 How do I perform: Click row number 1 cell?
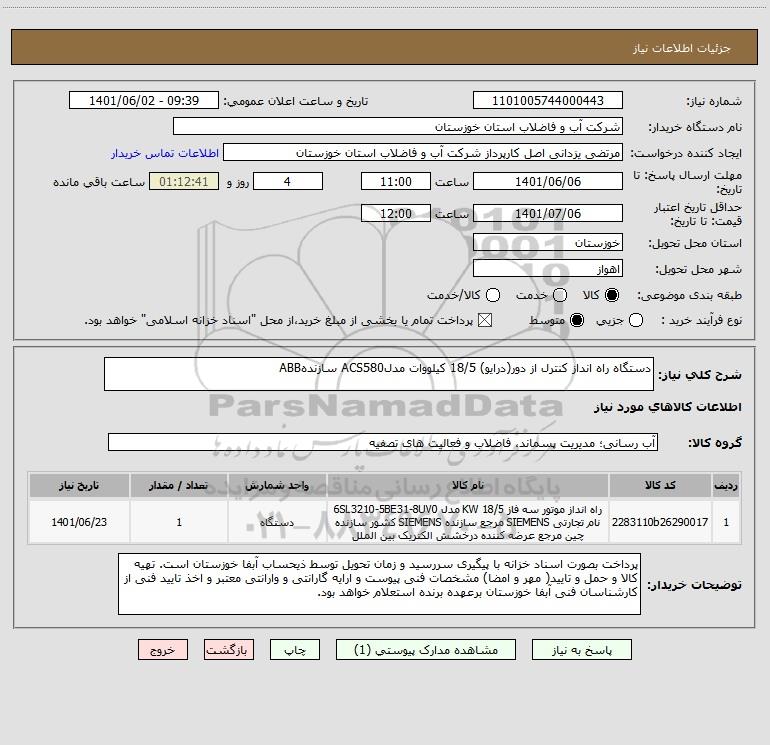(x=726, y=522)
